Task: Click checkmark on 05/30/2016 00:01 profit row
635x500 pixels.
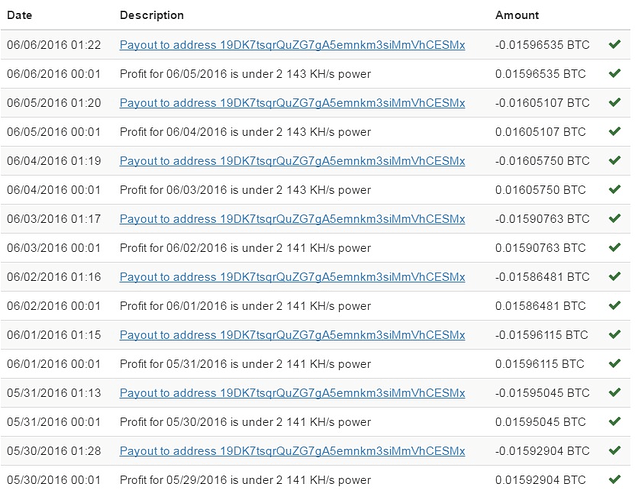Action: click(615, 480)
